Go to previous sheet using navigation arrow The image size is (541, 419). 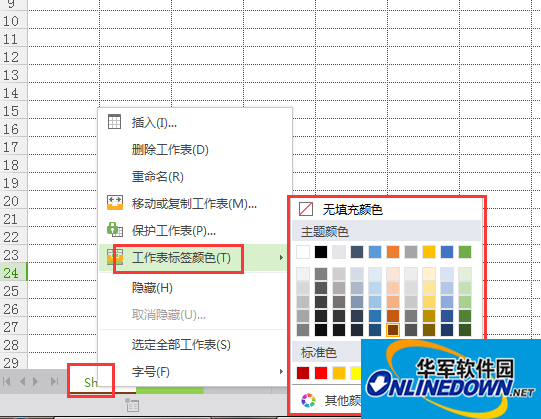22,381
